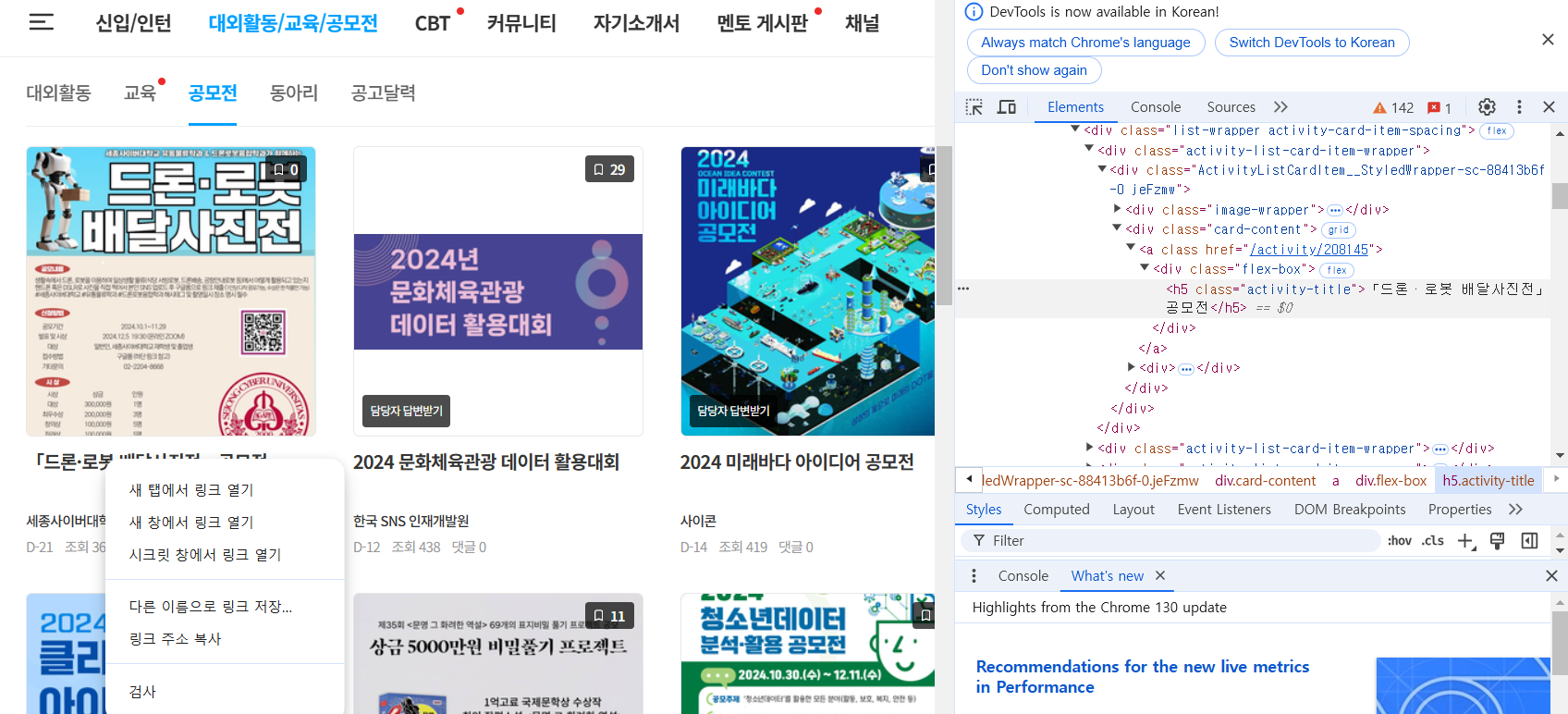Open the '2024 미래바다 아이디어 공모전' title

click(797, 462)
